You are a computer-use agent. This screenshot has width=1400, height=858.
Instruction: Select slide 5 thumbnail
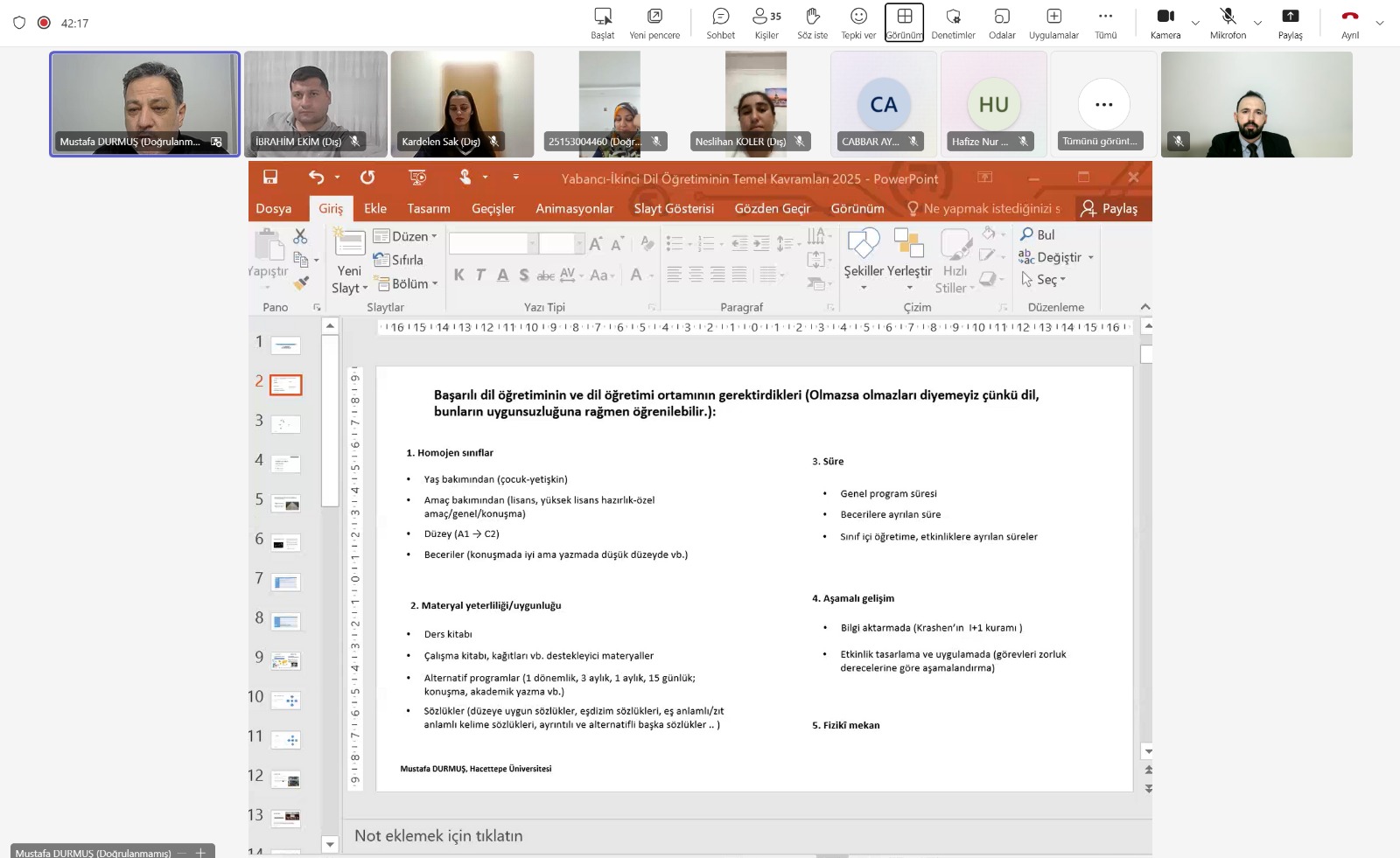[x=286, y=503]
